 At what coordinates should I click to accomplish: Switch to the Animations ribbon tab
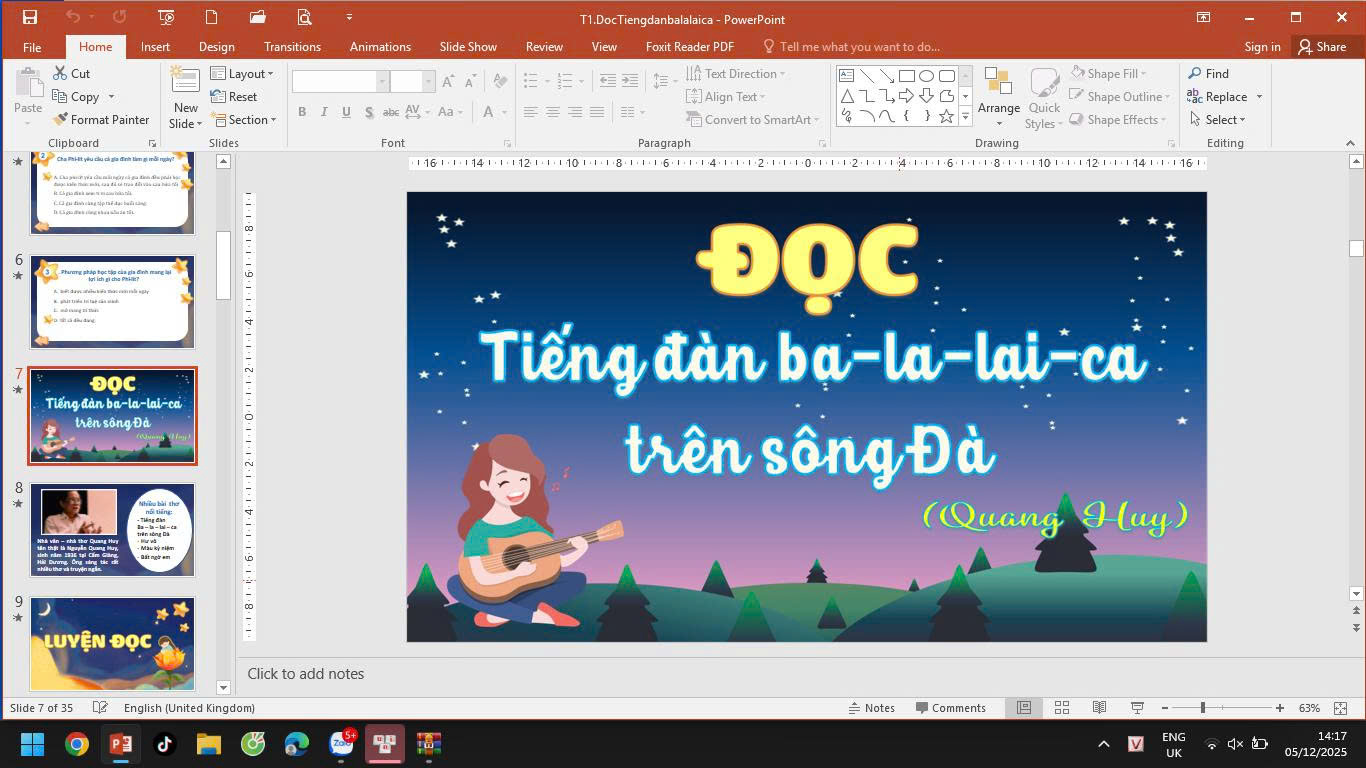coord(380,46)
